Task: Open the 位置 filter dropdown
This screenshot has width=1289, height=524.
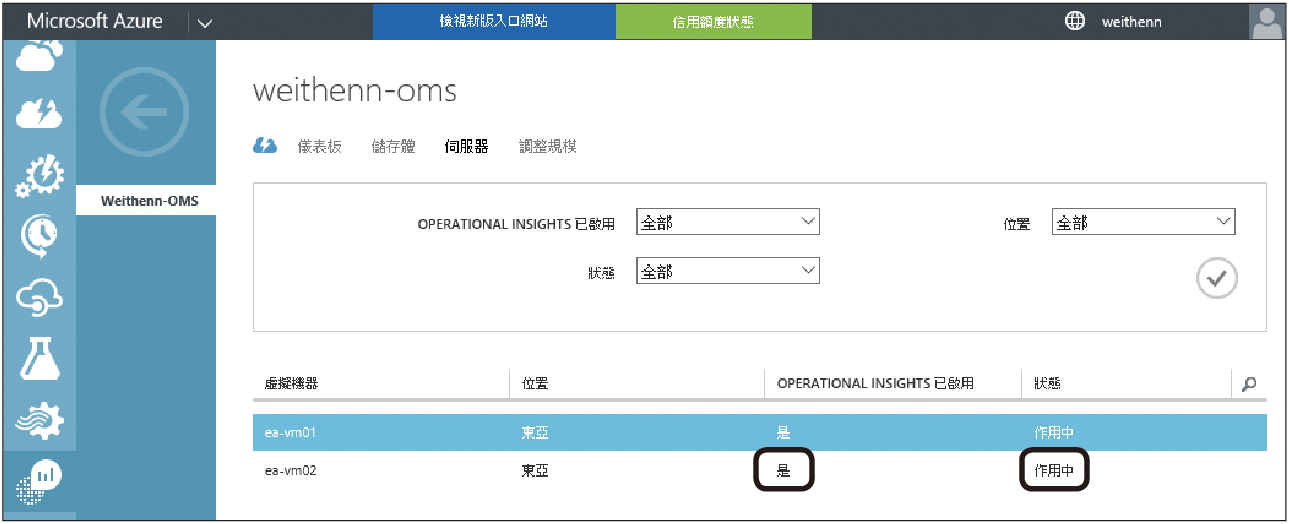Action: pos(1143,223)
